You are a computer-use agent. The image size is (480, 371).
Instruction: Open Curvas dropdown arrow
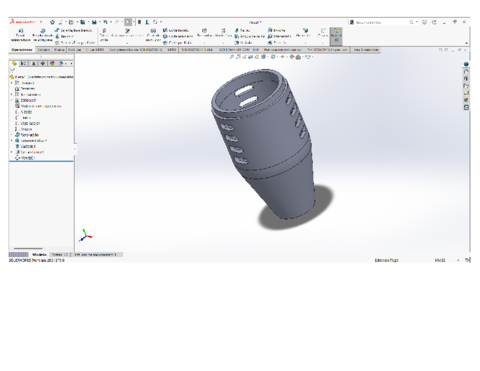(x=323, y=43)
